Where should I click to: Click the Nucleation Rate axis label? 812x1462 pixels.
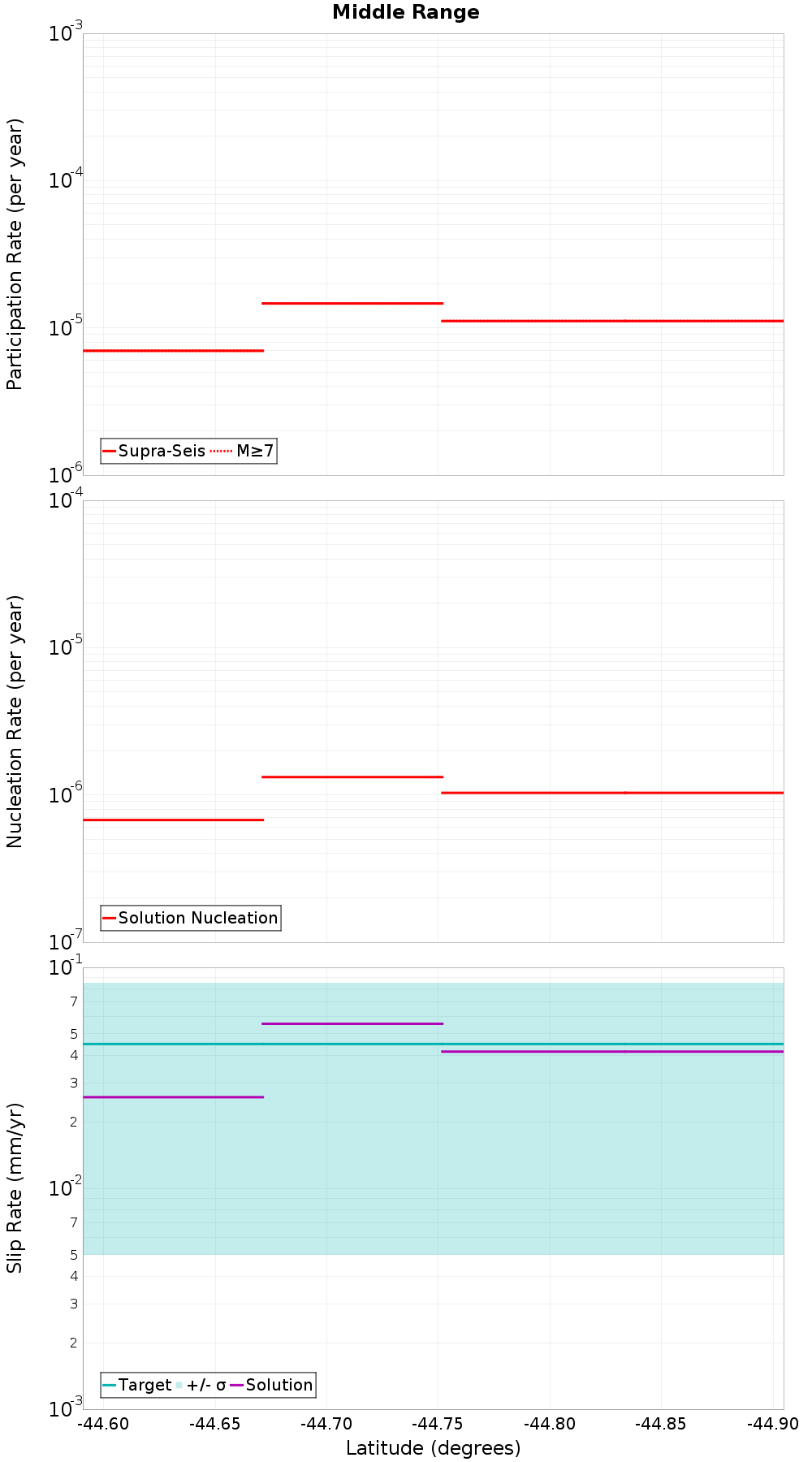click(x=15, y=722)
